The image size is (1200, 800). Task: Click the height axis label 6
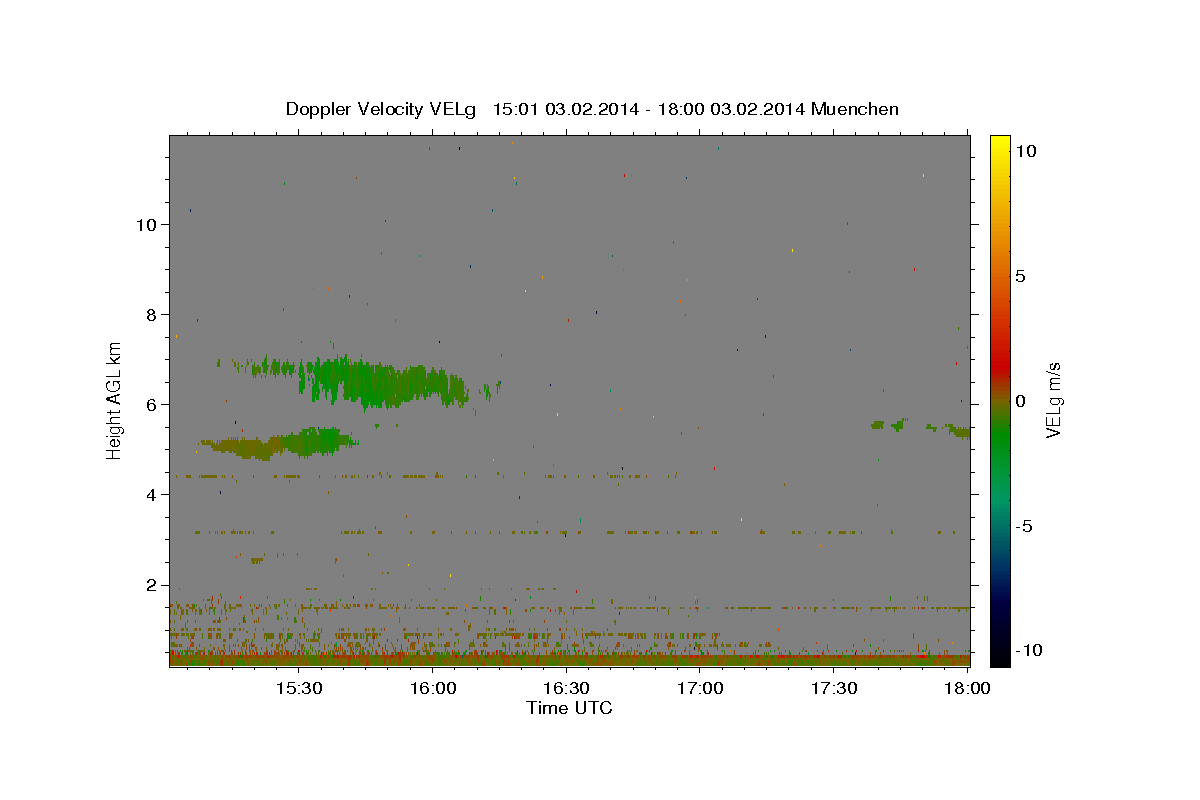click(153, 405)
